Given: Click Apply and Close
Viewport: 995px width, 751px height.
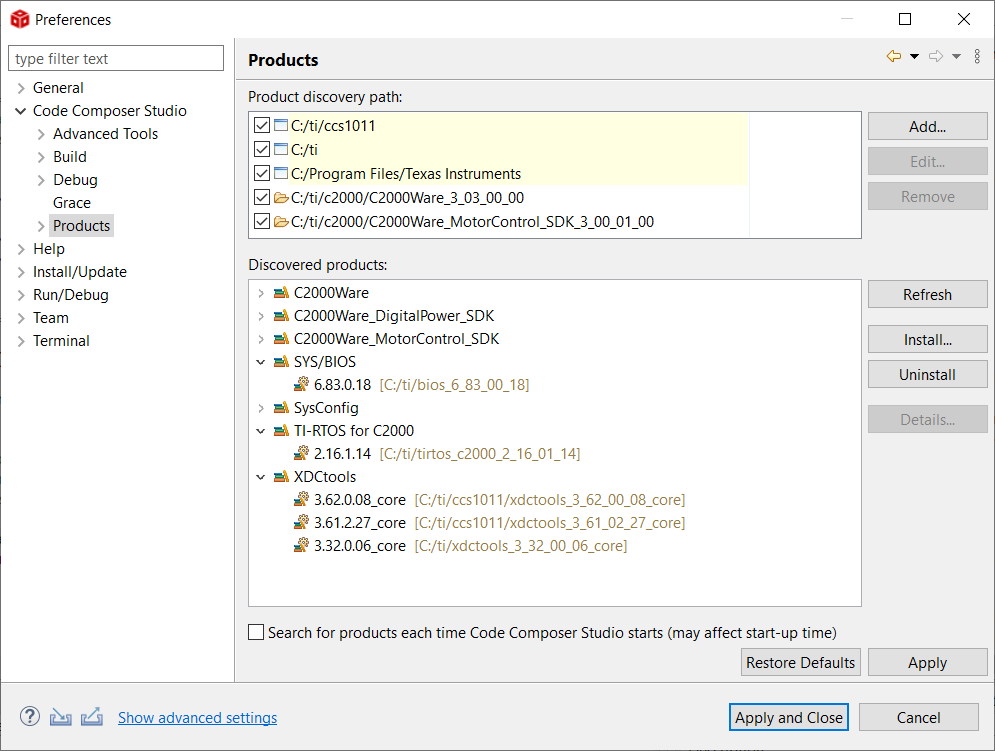Looking at the screenshot, I should tap(789, 717).
